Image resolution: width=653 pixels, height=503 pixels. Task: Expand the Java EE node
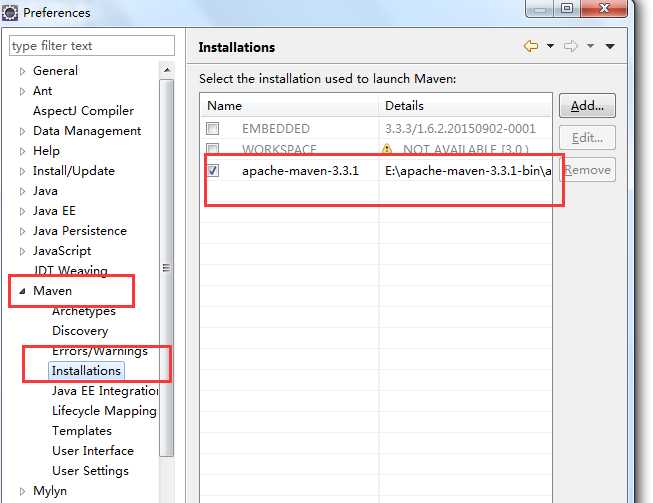[22, 211]
